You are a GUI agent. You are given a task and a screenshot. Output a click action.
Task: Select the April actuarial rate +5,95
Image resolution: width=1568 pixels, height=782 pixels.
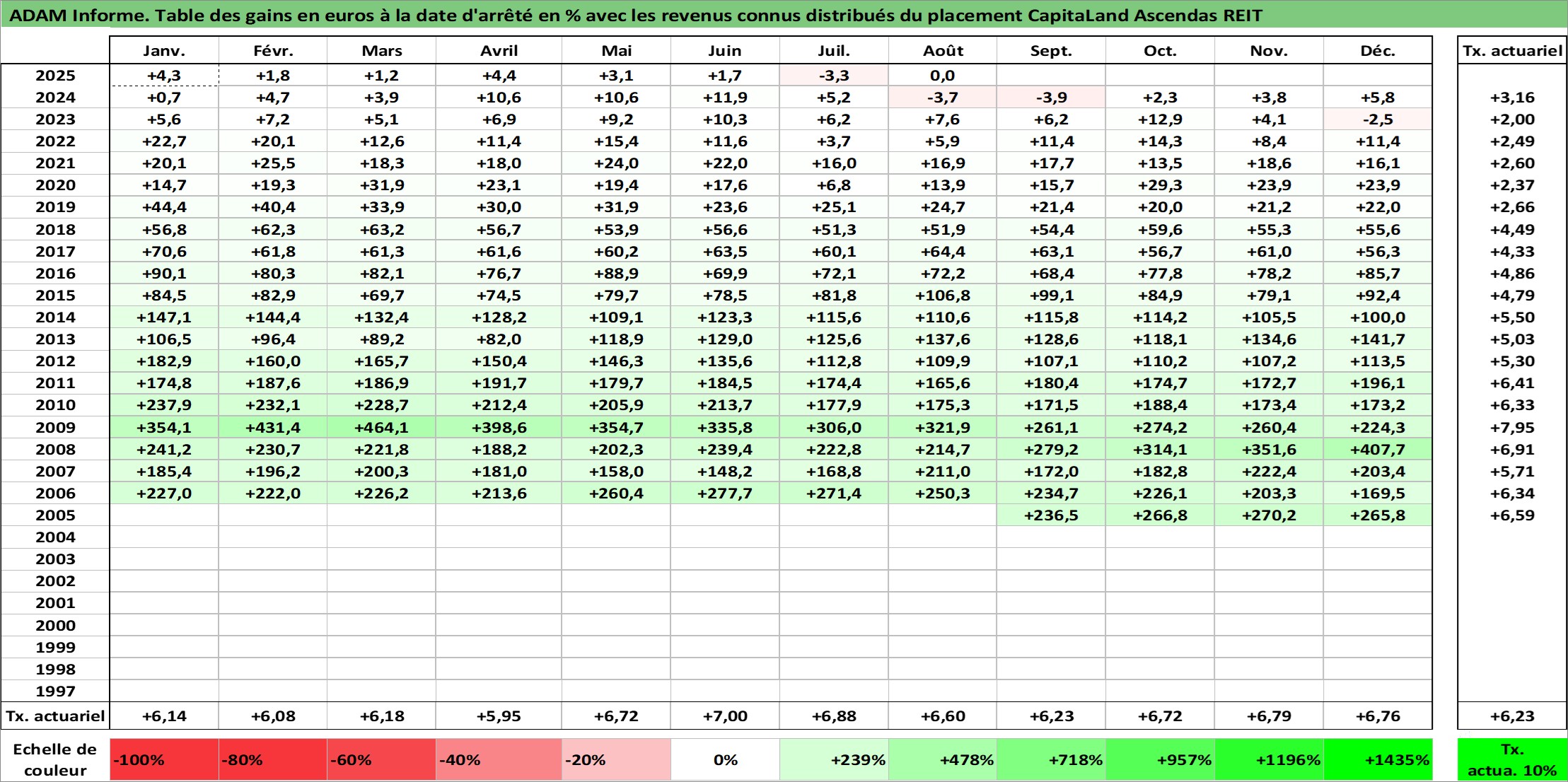[x=499, y=716]
